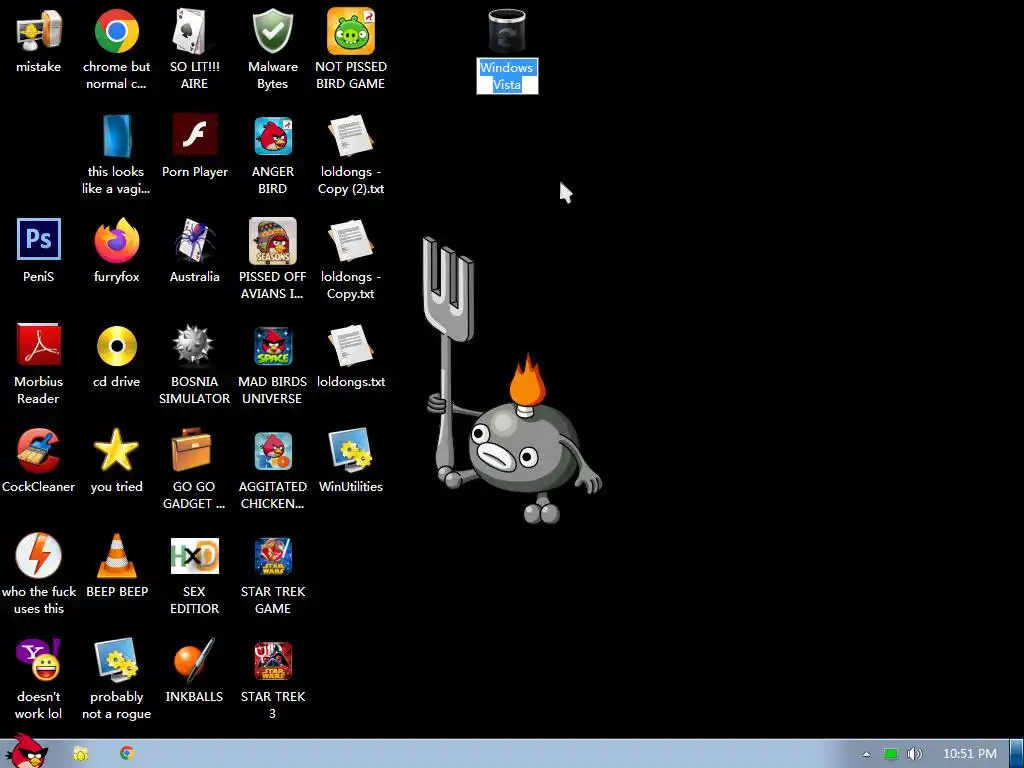The height and width of the screenshot is (768, 1024).
Task: Open the folder icon pinned on the taskbar
Action: (x=80, y=754)
